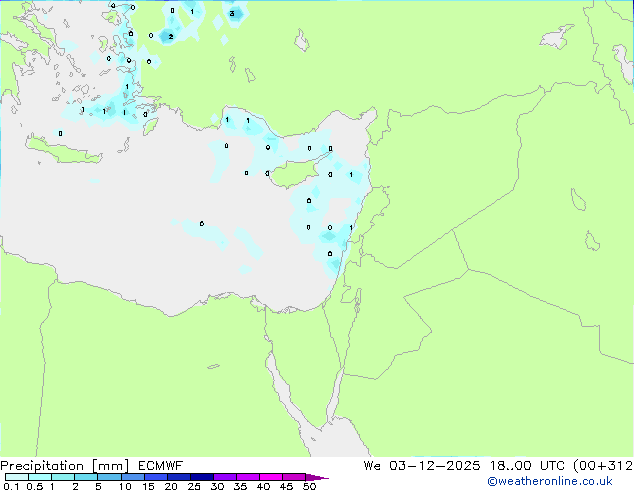Pick the 10–15 mm blue legend swatch

(133, 477)
